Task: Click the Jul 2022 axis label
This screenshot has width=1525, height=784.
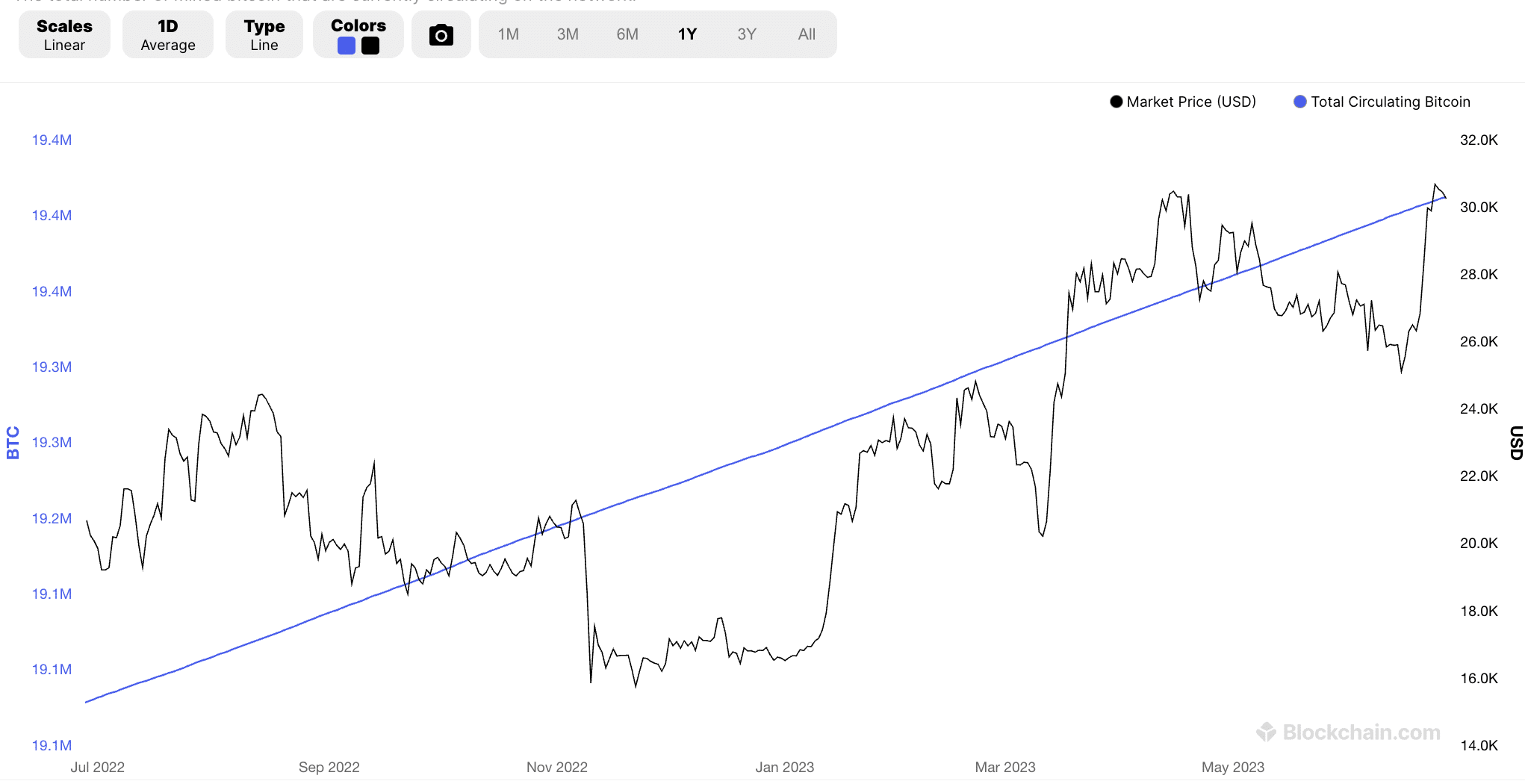Action: [x=97, y=767]
